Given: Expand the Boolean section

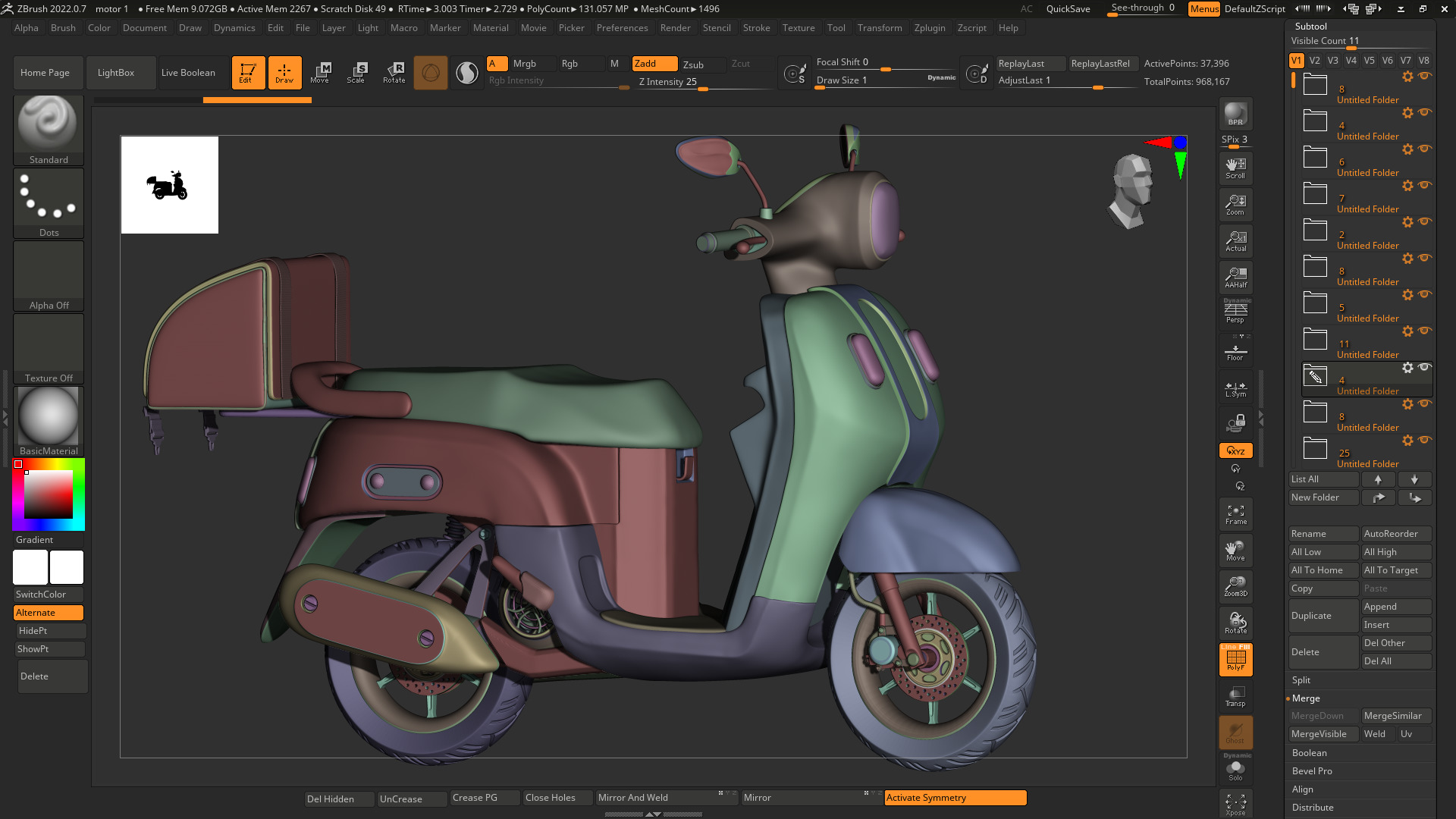Looking at the screenshot, I should tap(1310, 753).
